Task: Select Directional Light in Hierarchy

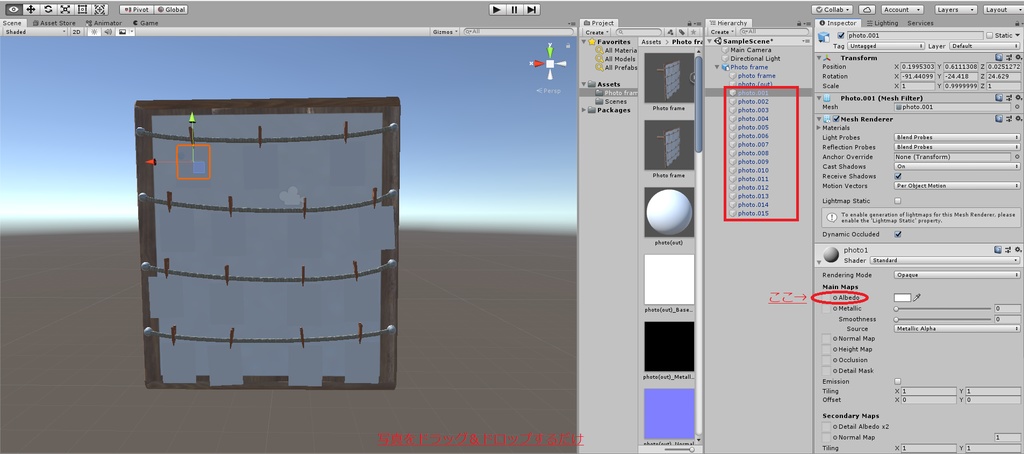Action: click(x=755, y=58)
